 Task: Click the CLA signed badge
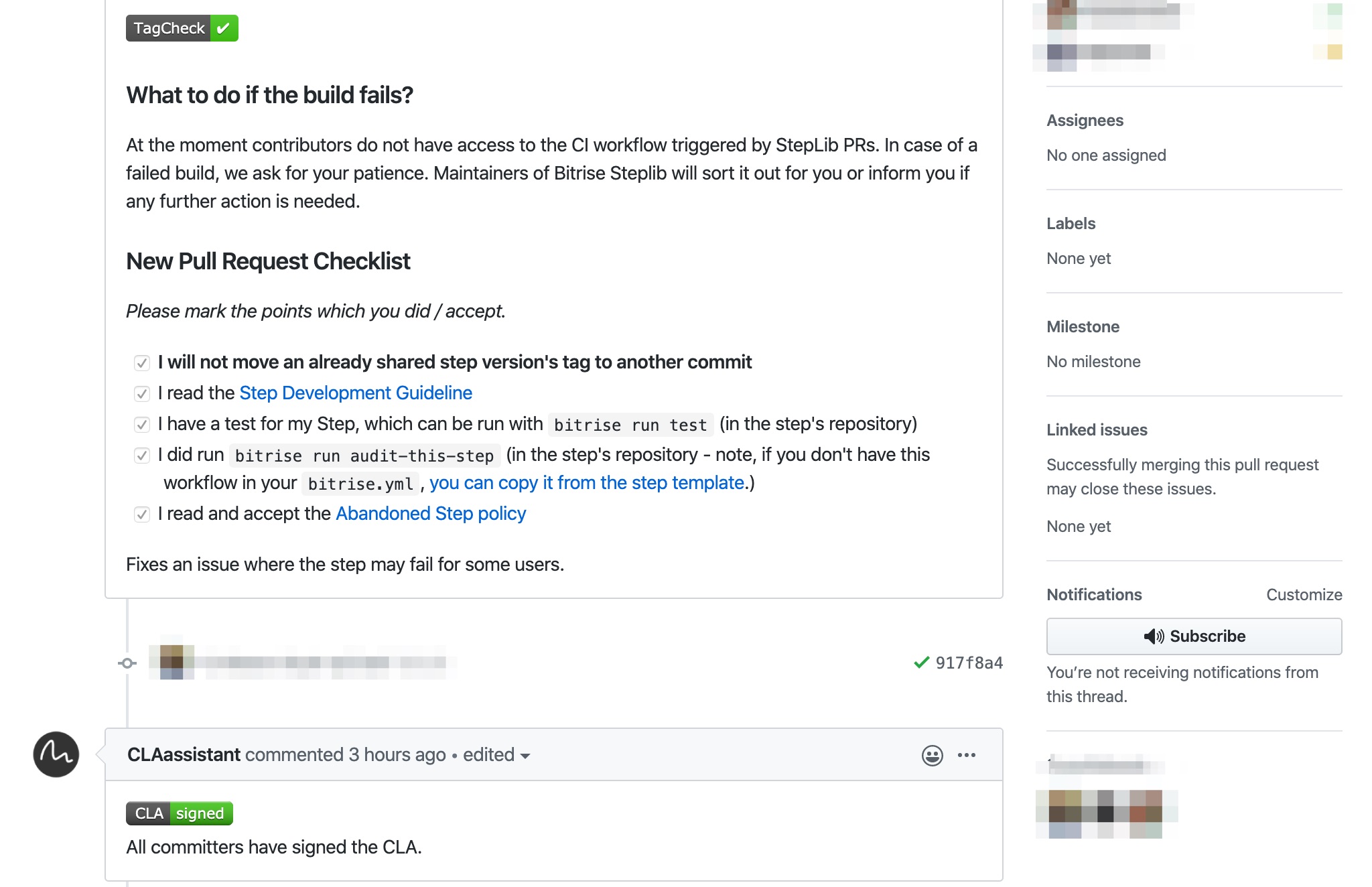pyautogui.click(x=180, y=813)
